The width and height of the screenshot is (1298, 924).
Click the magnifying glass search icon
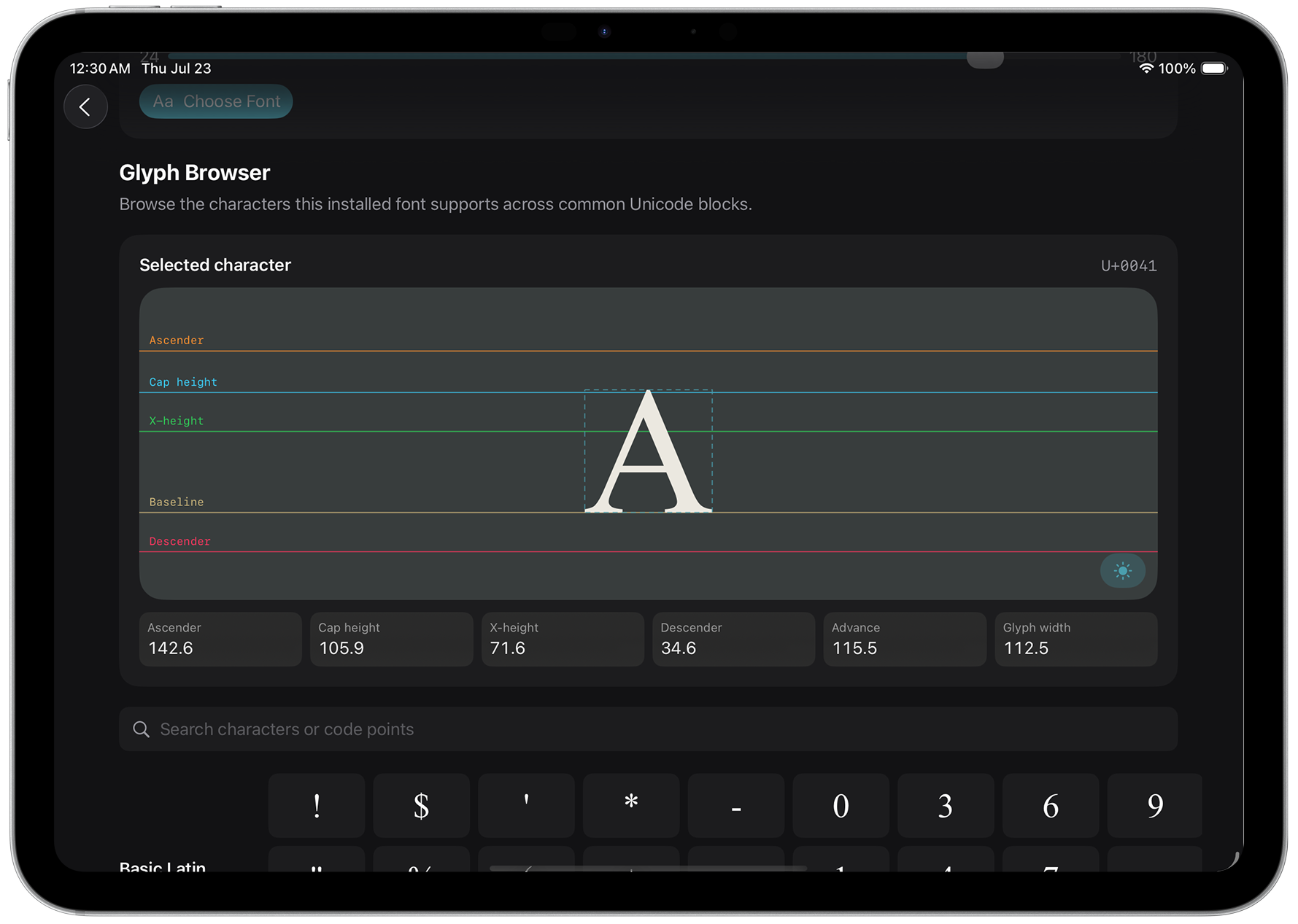tap(141, 729)
